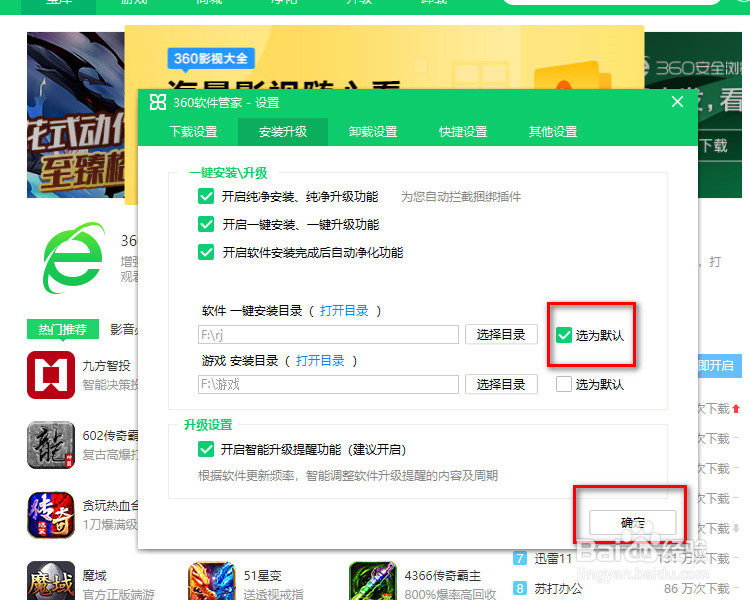Toggle 开启一键安装、一键升级功能 checkbox
Screen dimensions: 750x600
coord(206,224)
